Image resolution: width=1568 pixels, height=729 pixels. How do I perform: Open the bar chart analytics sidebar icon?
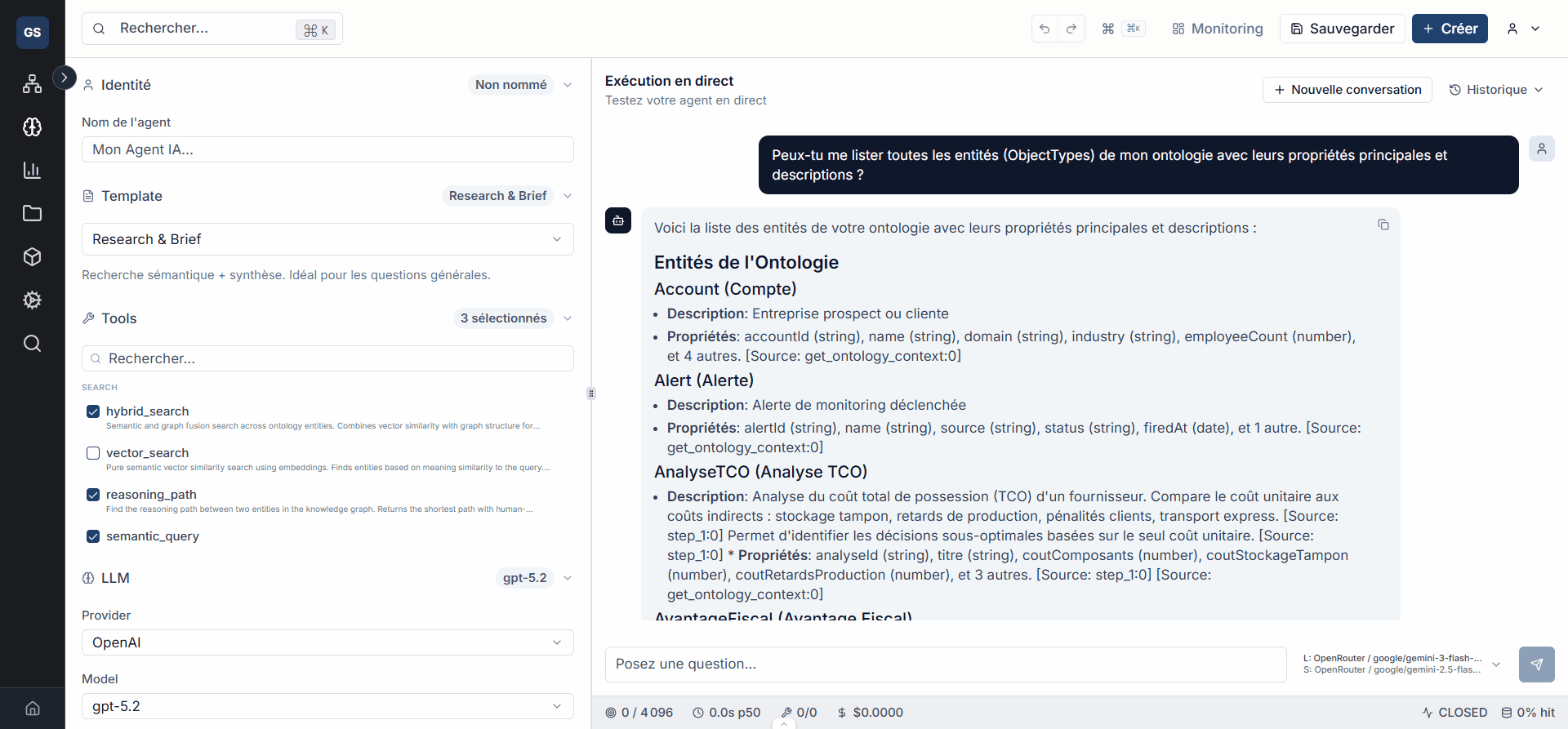[32, 170]
